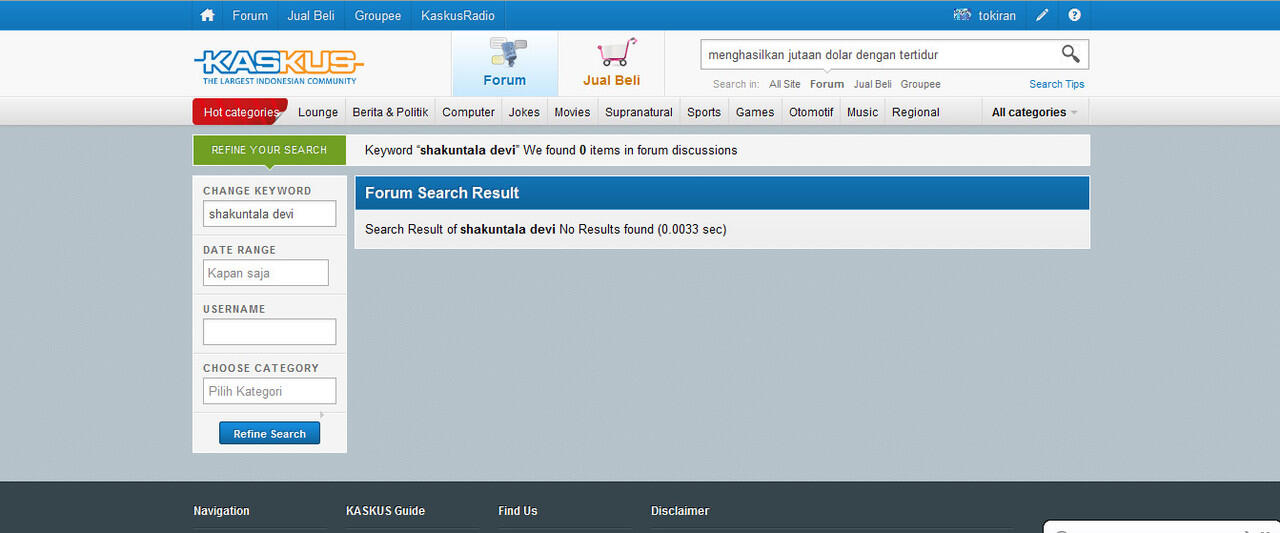The width and height of the screenshot is (1280, 533).
Task: Open the Berita & Politik category
Action: pyautogui.click(x=390, y=112)
